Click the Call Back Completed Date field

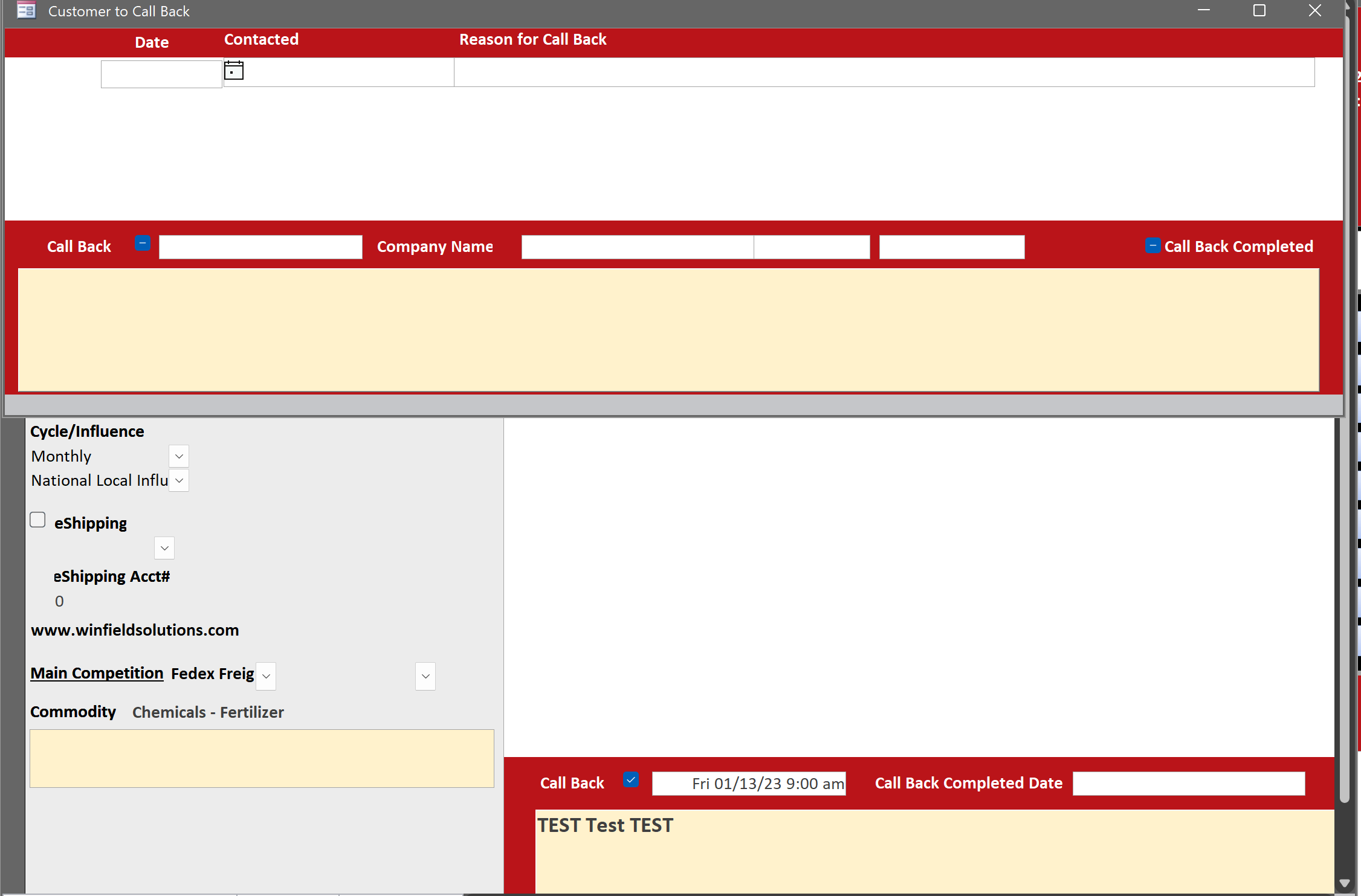point(1188,783)
